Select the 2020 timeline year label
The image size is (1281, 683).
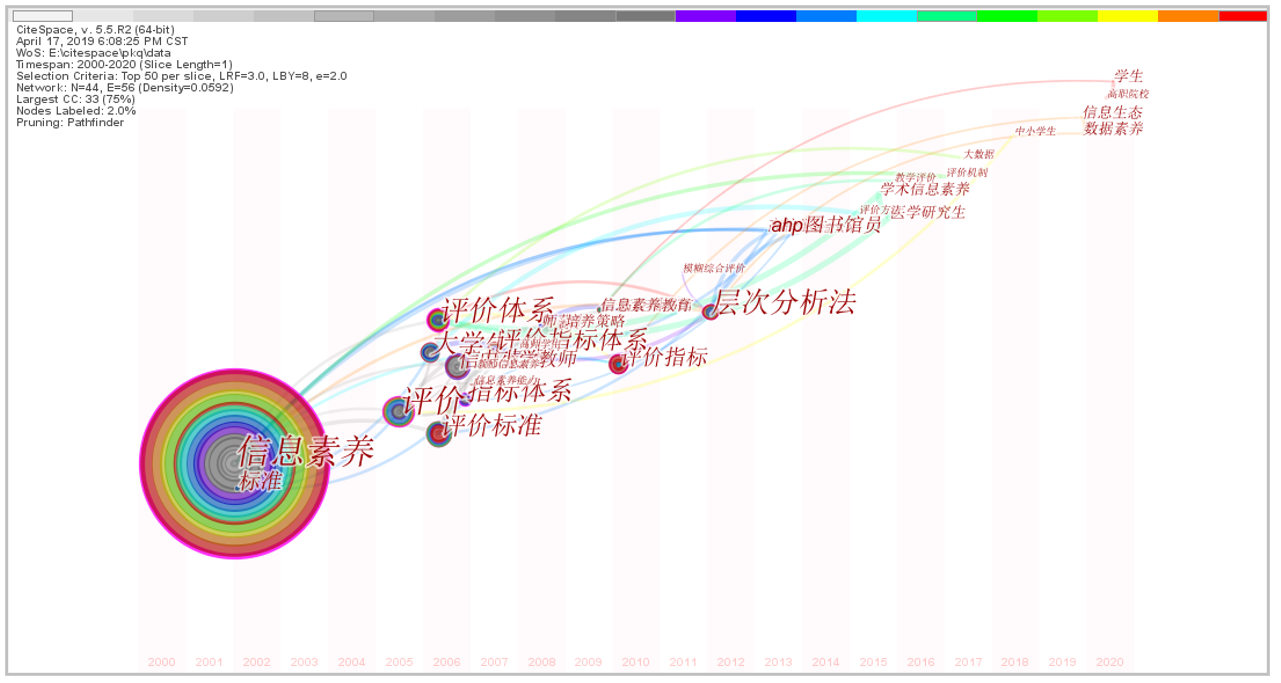tap(1110, 662)
